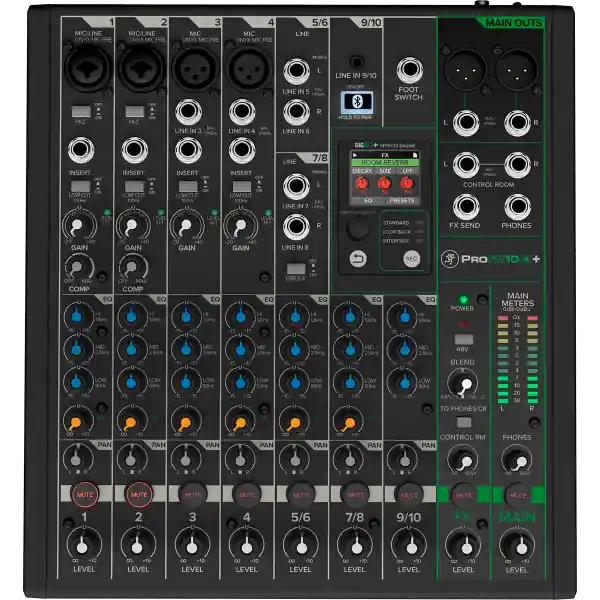Toggle the channel 3 LOW CUT switch
Screen dimensions: 600x600
[188, 186]
